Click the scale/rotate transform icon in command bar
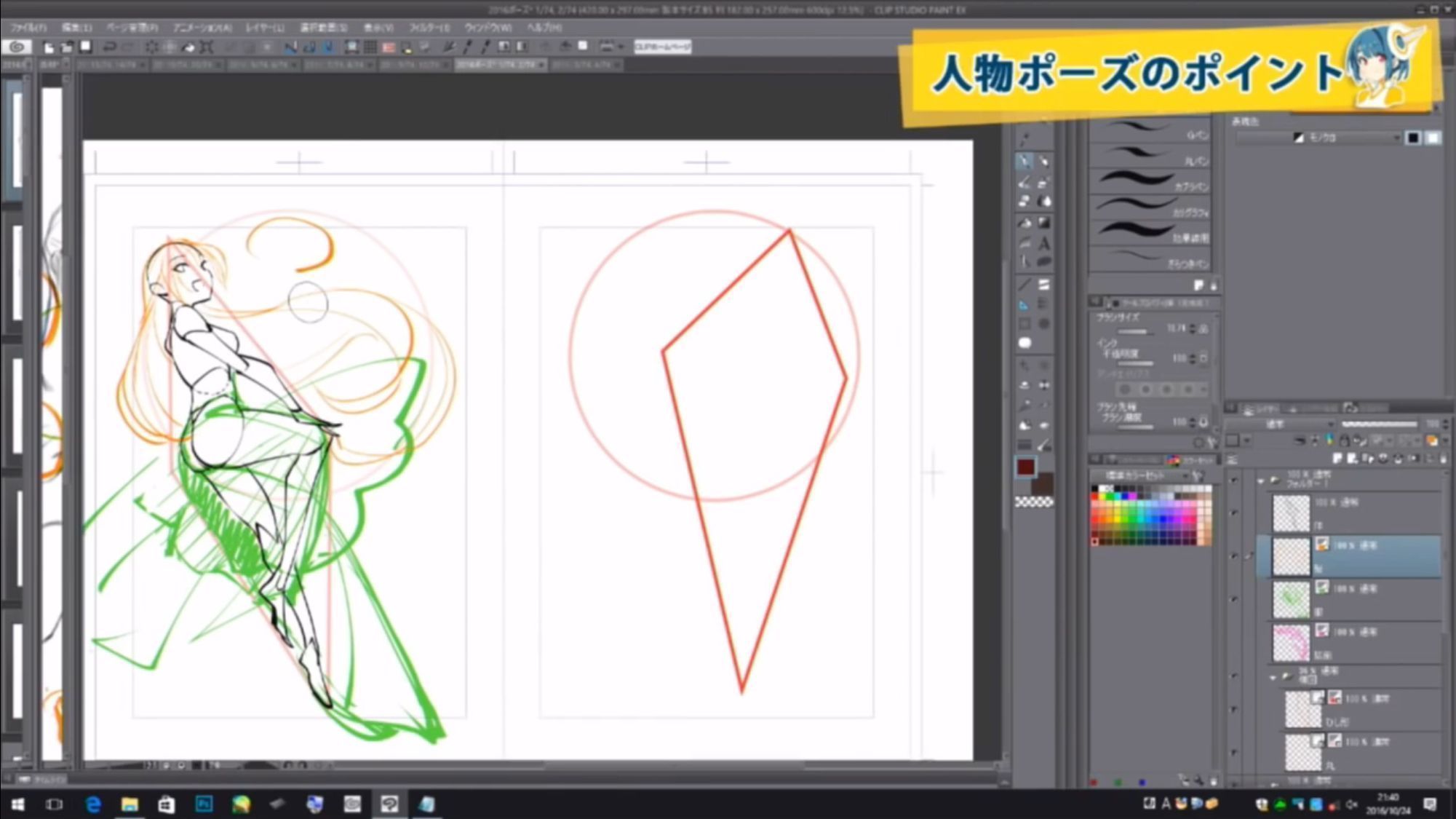The image size is (1456, 819). tap(207, 47)
